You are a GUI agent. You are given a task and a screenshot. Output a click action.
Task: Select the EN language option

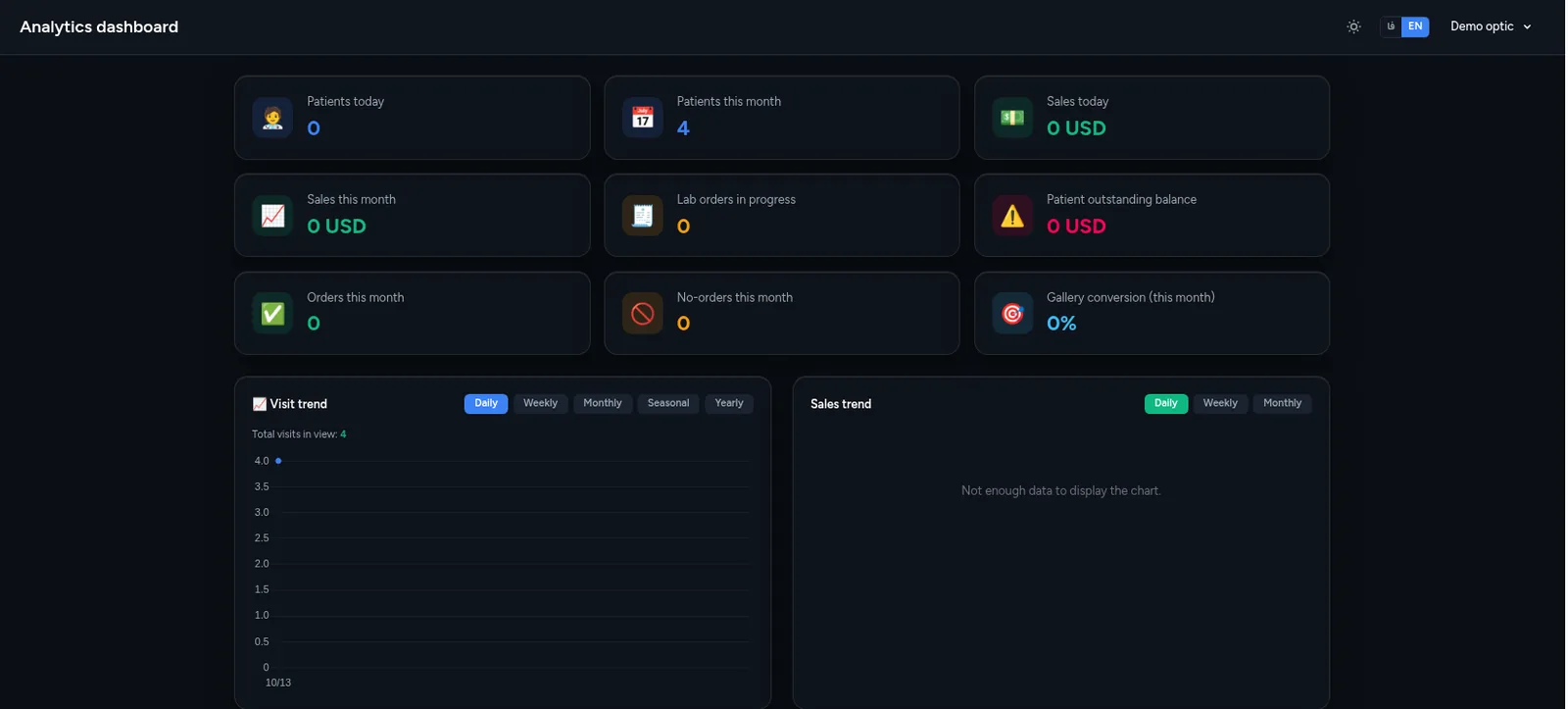[x=1415, y=26]
